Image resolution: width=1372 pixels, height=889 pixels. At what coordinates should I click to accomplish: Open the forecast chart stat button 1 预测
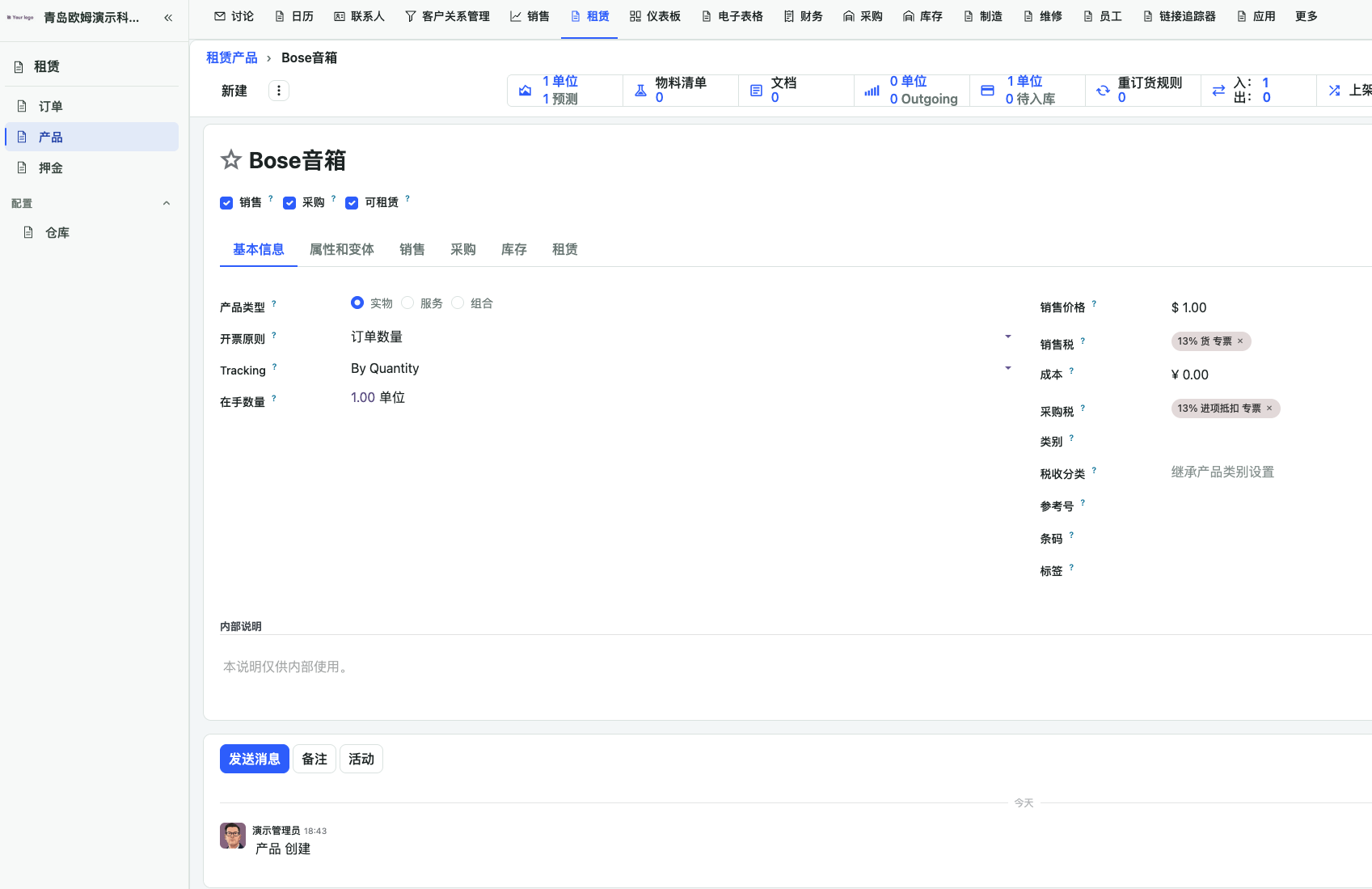(x=565, y=91)
